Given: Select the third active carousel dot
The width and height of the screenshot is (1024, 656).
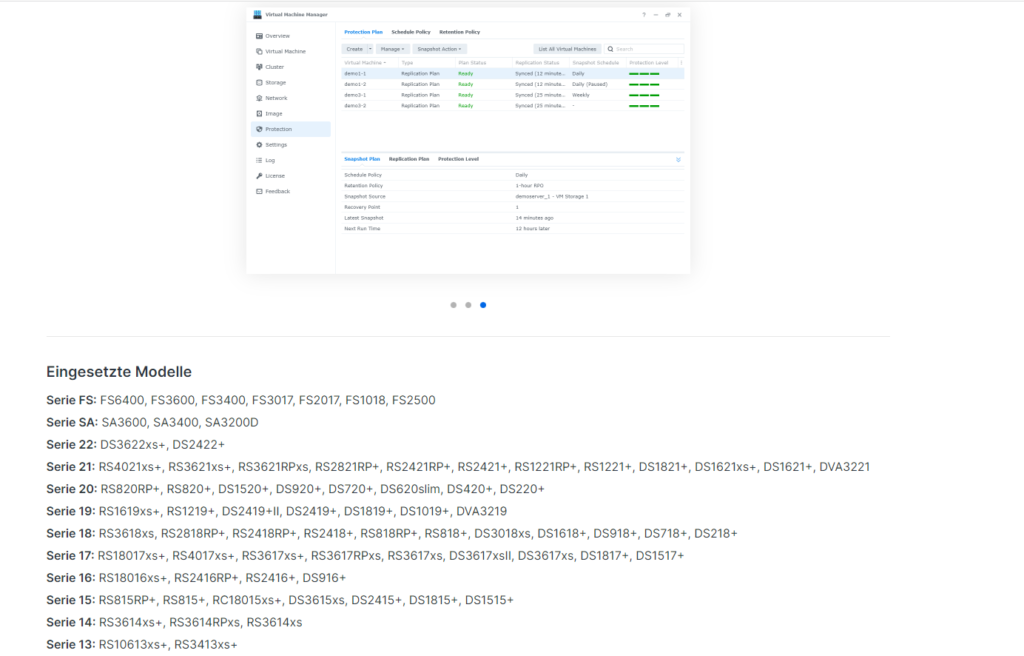Looking at the screenshot, I should pos(483,305).
